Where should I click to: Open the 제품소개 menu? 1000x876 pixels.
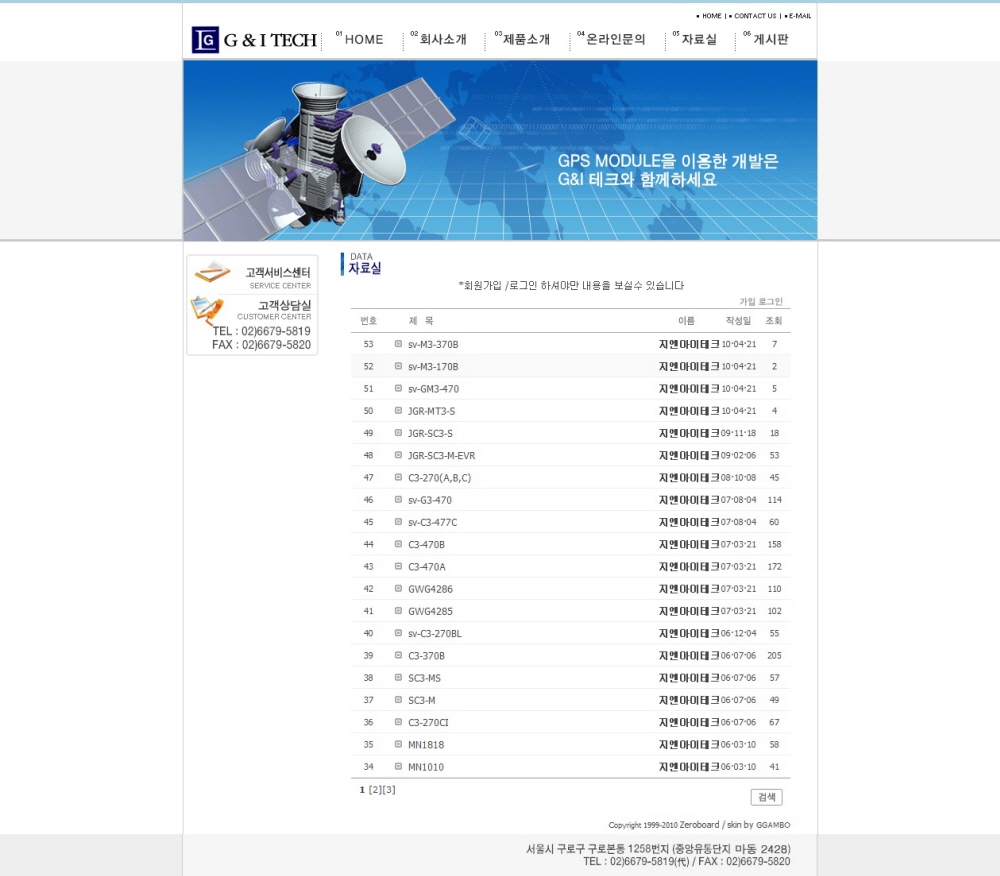(x=526, y=40)
